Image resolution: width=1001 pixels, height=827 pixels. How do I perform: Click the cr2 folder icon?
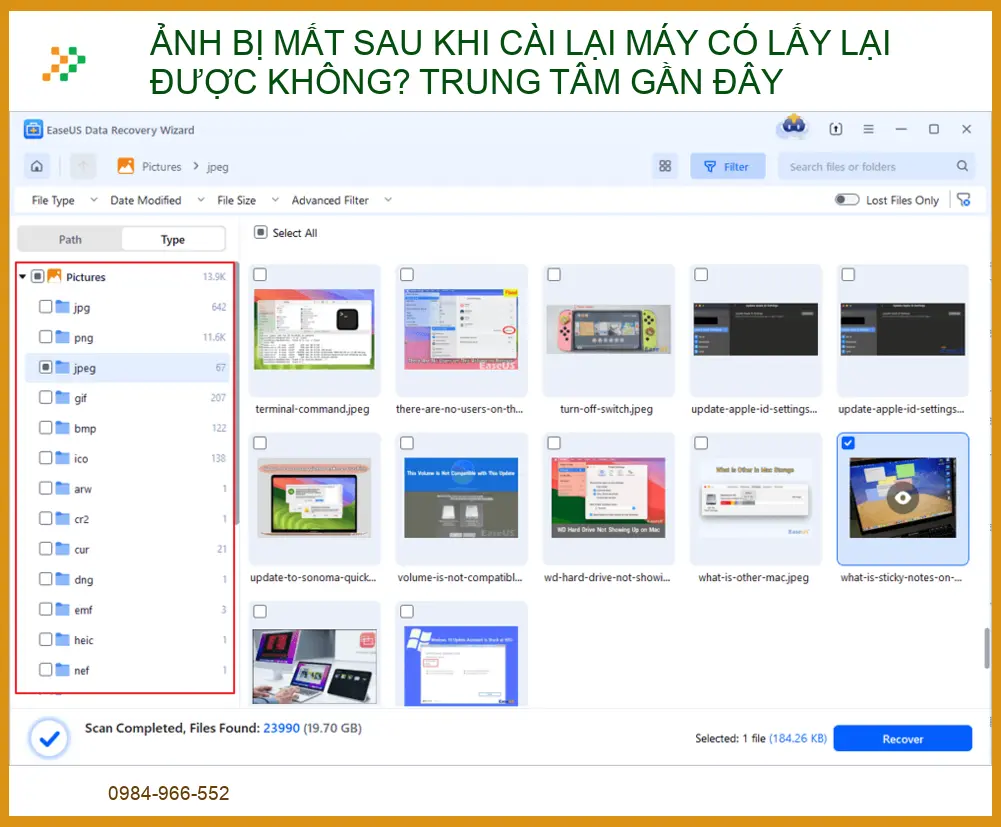(x=63, y=518)
